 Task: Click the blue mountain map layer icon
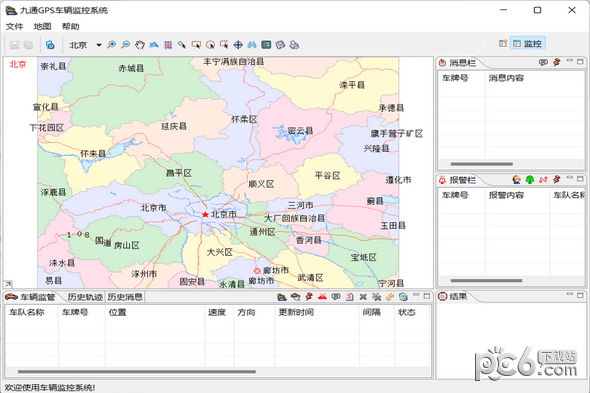pyautogui.click(x=154, y=45)
